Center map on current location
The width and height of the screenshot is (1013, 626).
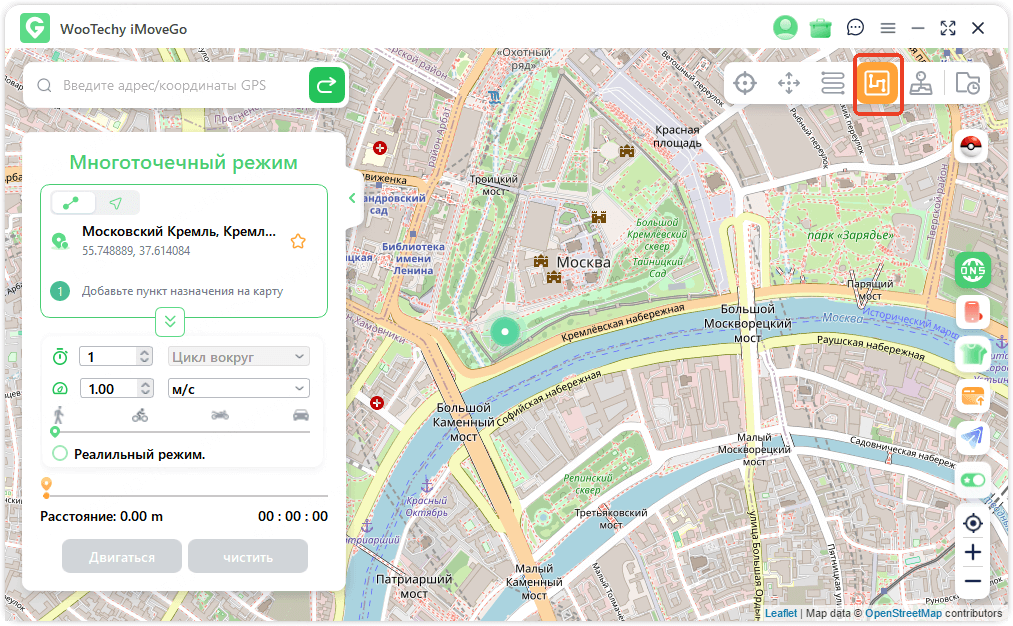(x=972, y=523)
